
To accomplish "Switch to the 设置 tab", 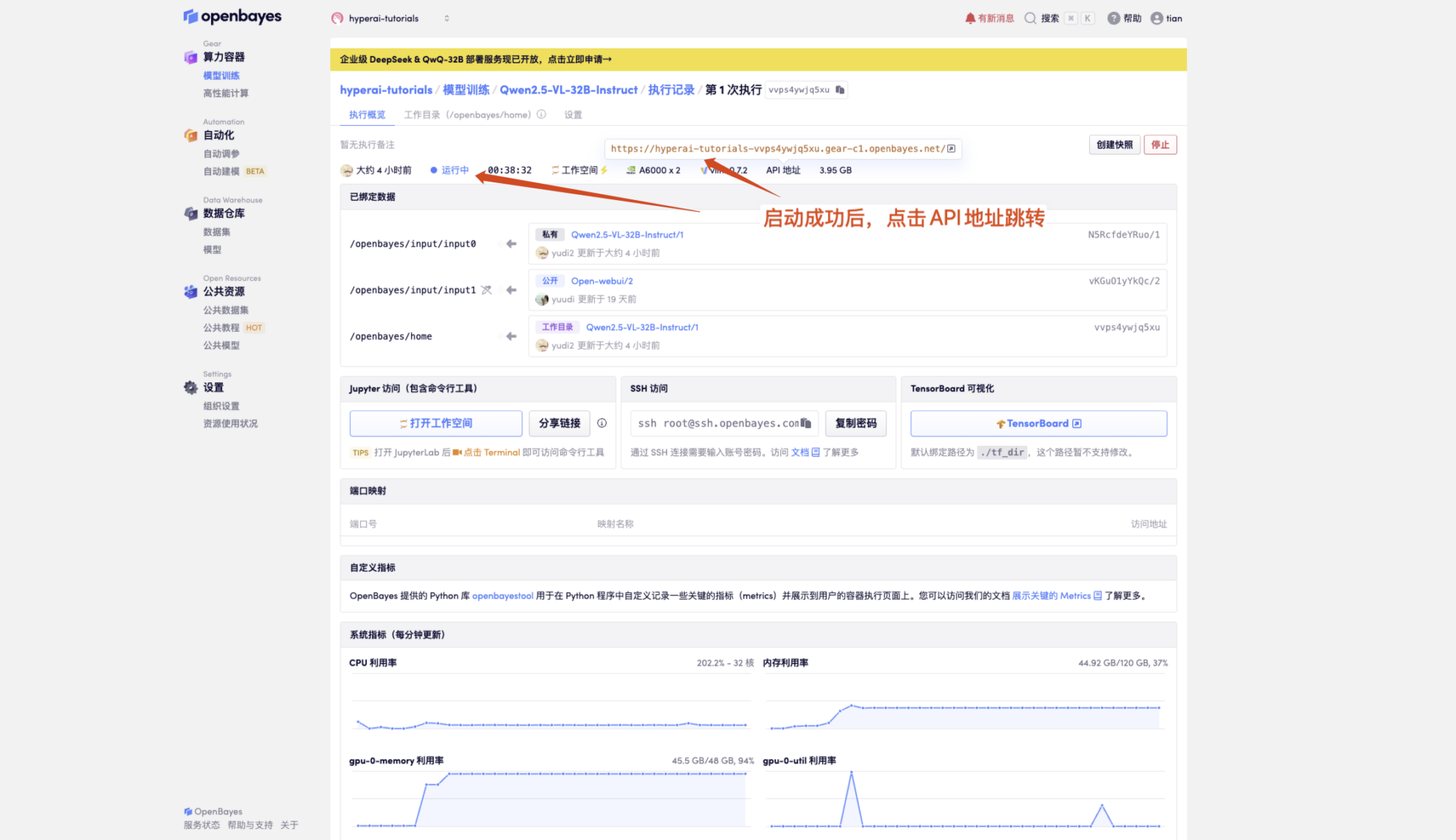I will coord(572,114).
